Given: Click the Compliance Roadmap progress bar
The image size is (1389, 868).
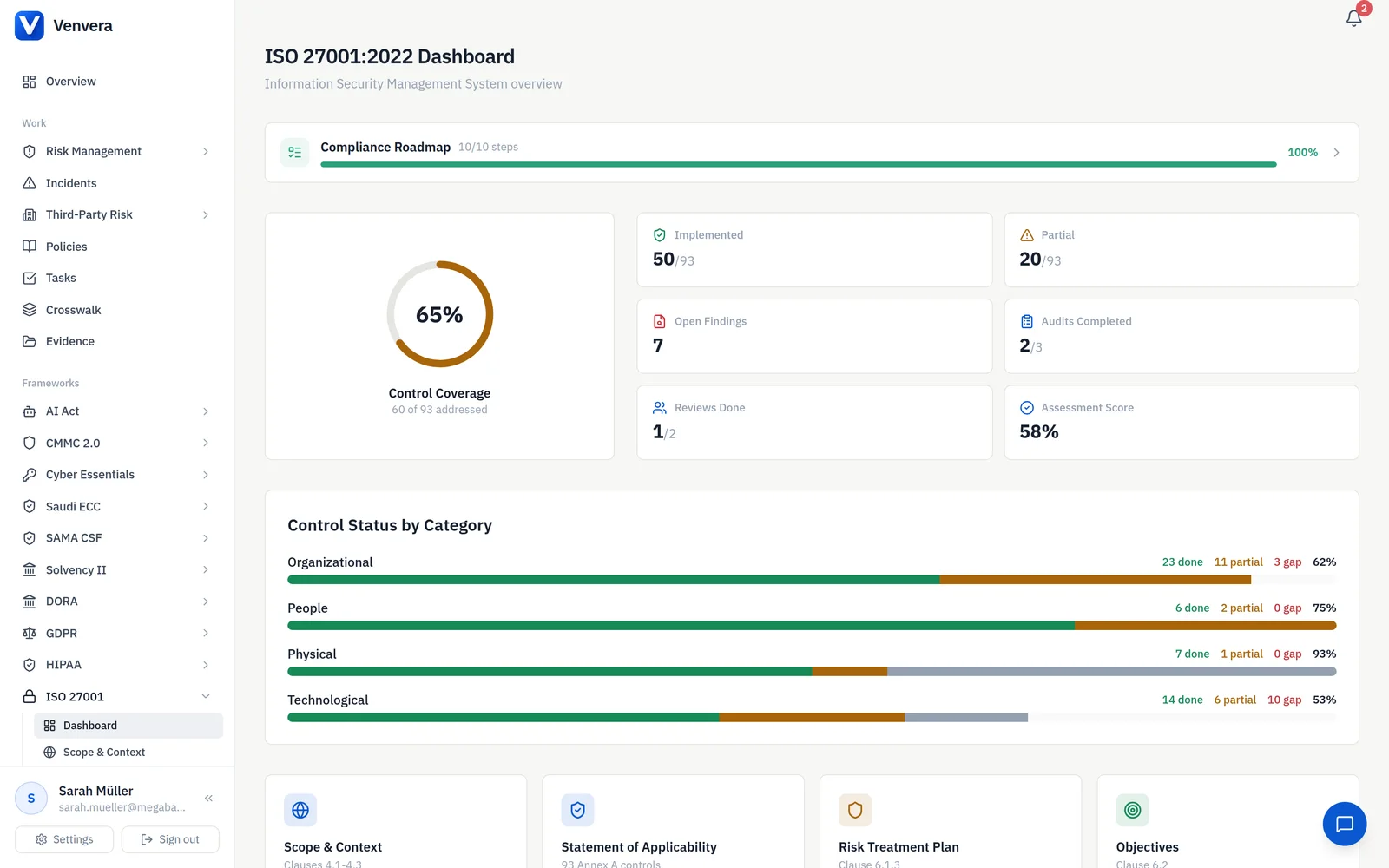Looking at the screenshot, I should (798, 164).
